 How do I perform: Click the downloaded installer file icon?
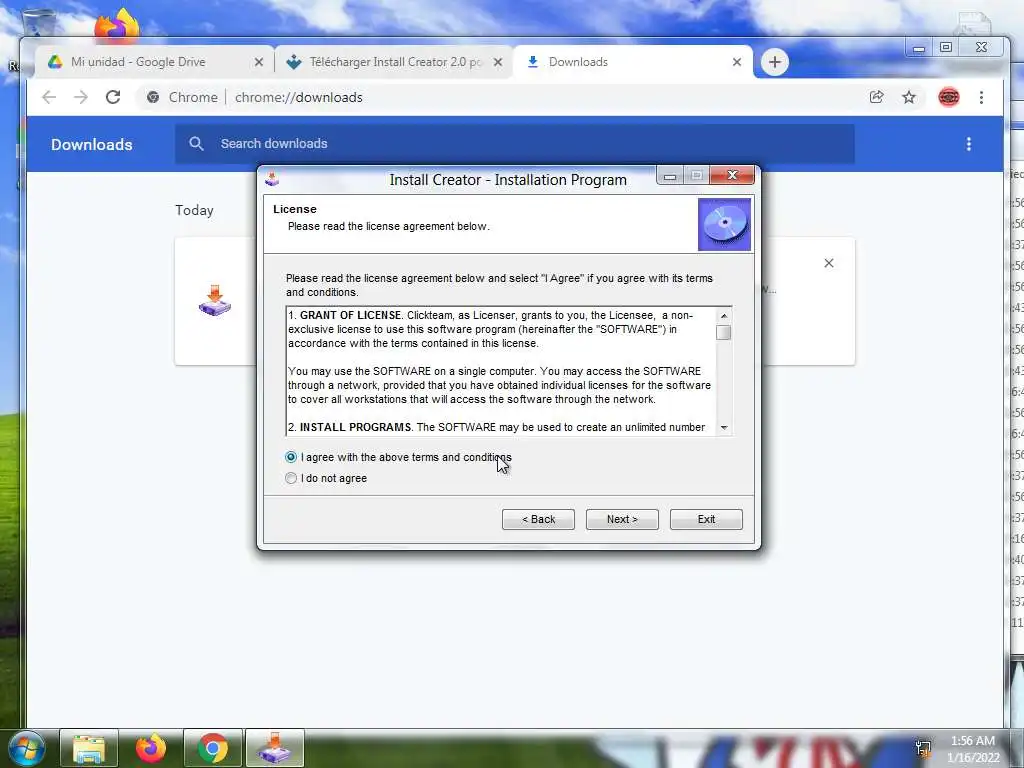215,300
